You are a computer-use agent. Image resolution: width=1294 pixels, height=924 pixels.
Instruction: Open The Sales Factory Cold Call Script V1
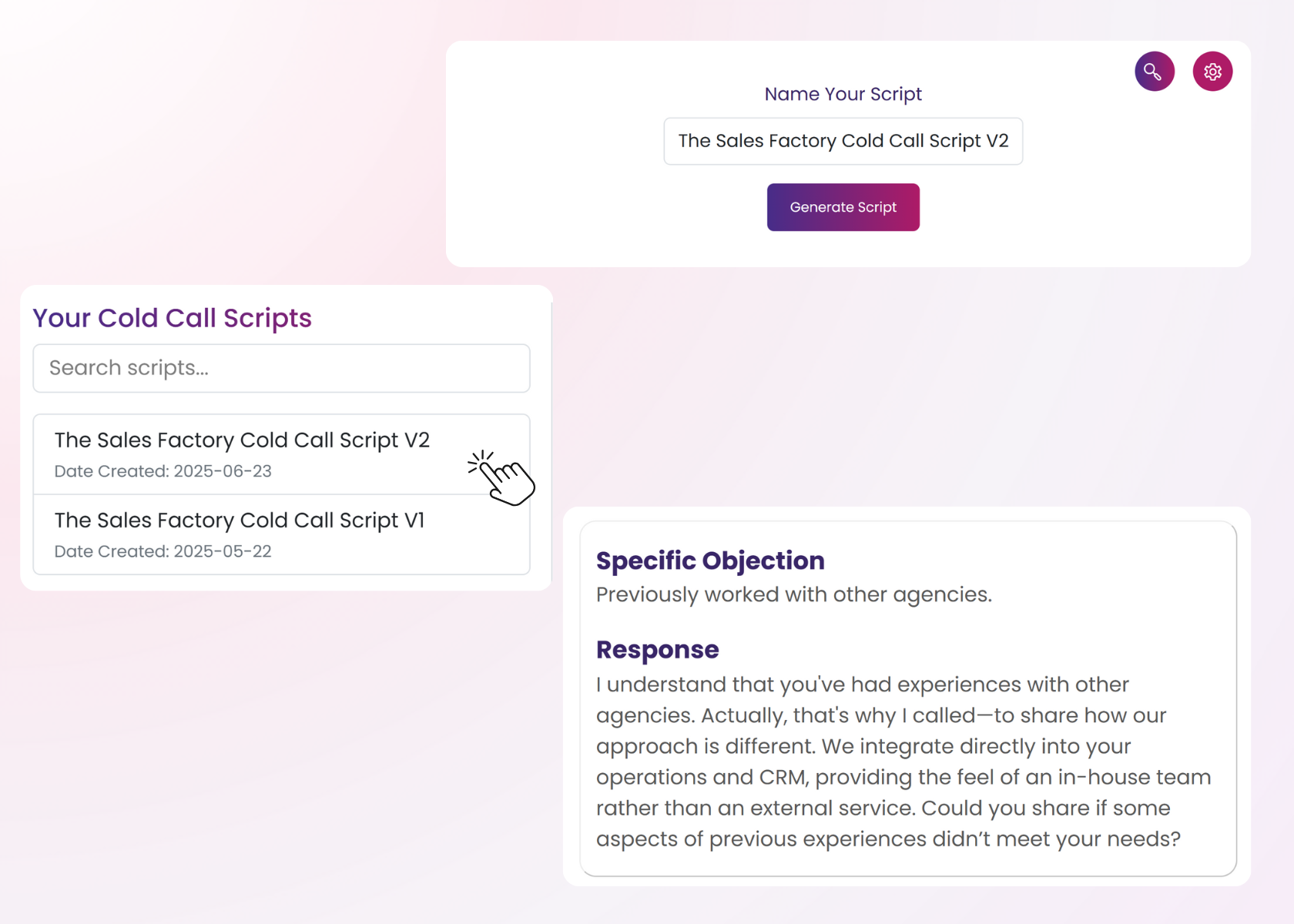[281, 534]
